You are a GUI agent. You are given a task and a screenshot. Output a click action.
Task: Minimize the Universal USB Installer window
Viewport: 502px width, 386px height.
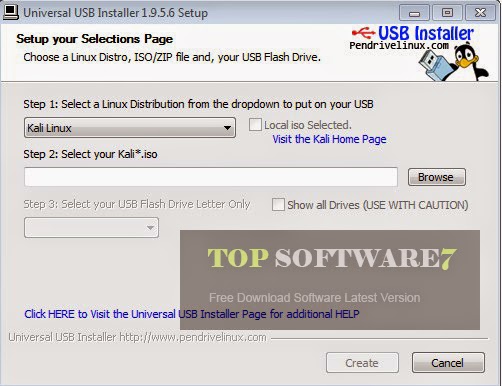point(414,13)
